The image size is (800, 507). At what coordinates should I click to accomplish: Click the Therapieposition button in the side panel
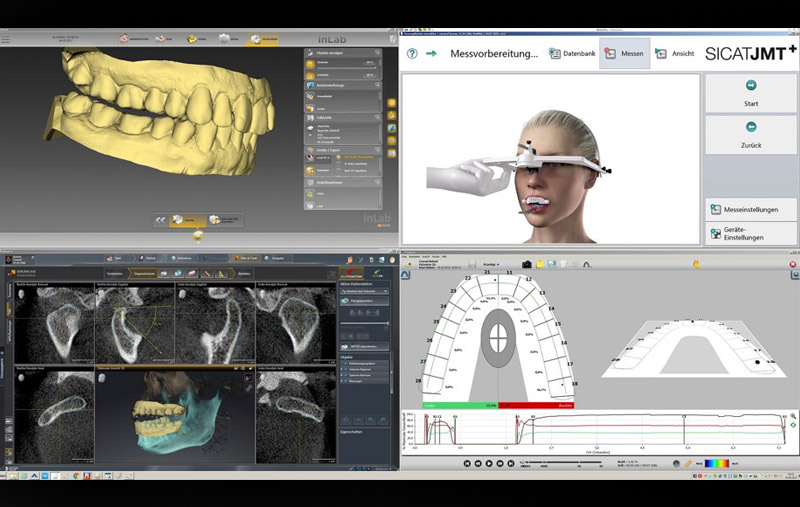pos(364,301)
